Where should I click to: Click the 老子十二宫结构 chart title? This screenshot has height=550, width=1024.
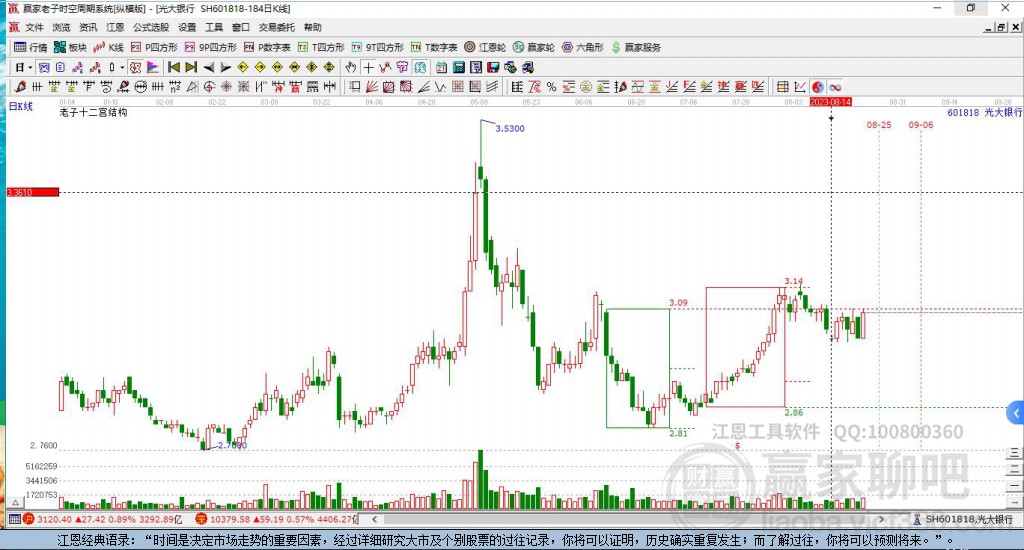pos(93,112)
